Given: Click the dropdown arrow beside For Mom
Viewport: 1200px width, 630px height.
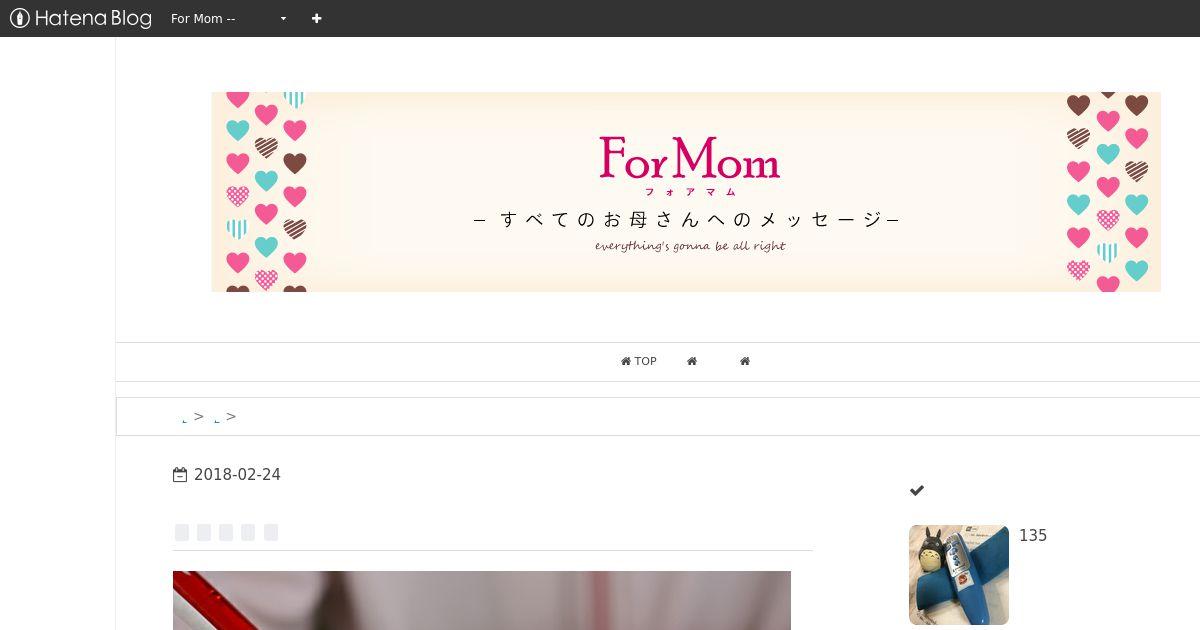Looking at the screenshot, I should coord(283,19).
